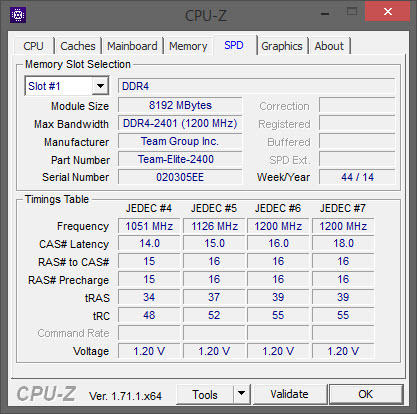Click the JEDEC #5 column header
Screen dimensions: 417x414
point(214,208)
